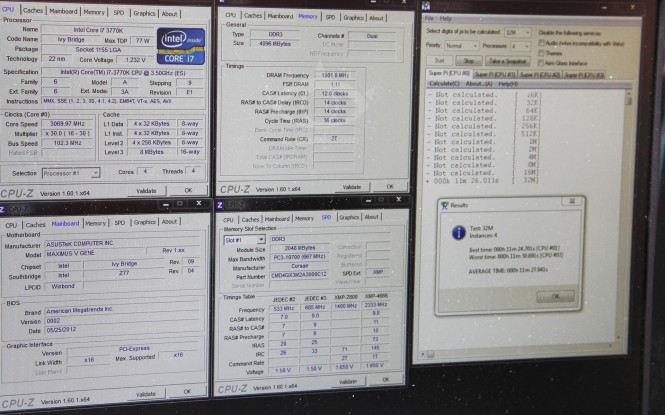Open the Slot #1 memory slot dropdown

point(242,240)
